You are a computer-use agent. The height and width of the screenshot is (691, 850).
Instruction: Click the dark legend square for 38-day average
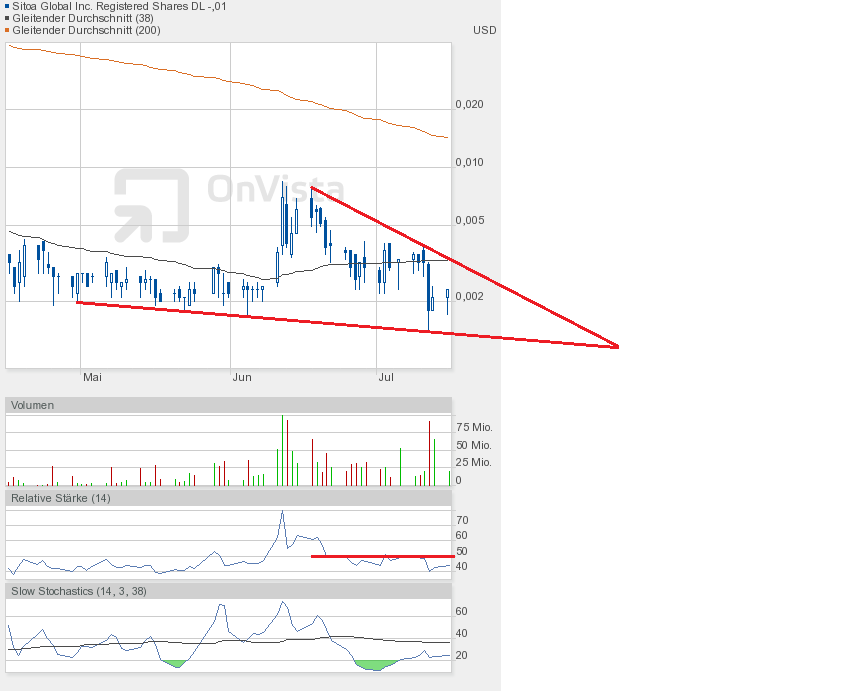(7, 18)
